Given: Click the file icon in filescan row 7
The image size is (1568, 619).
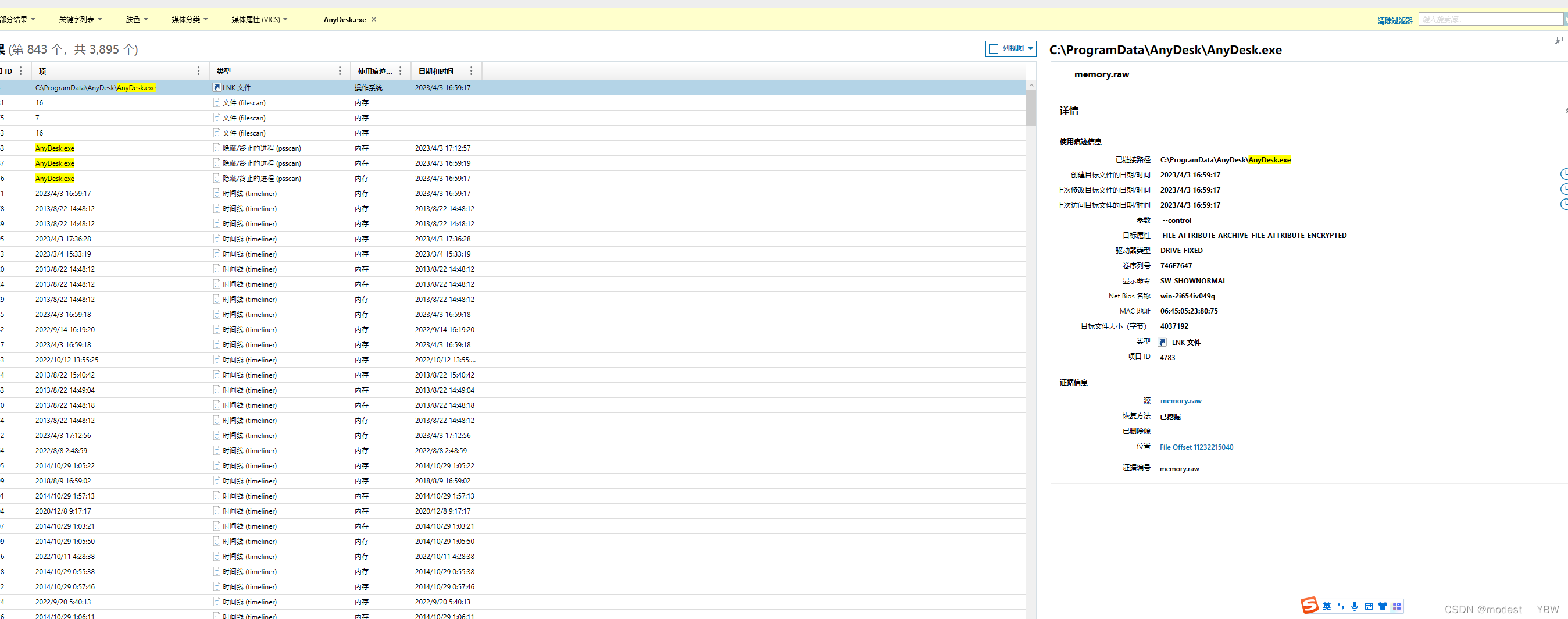Looking at the screenshot, I should (x=217, y=118).
